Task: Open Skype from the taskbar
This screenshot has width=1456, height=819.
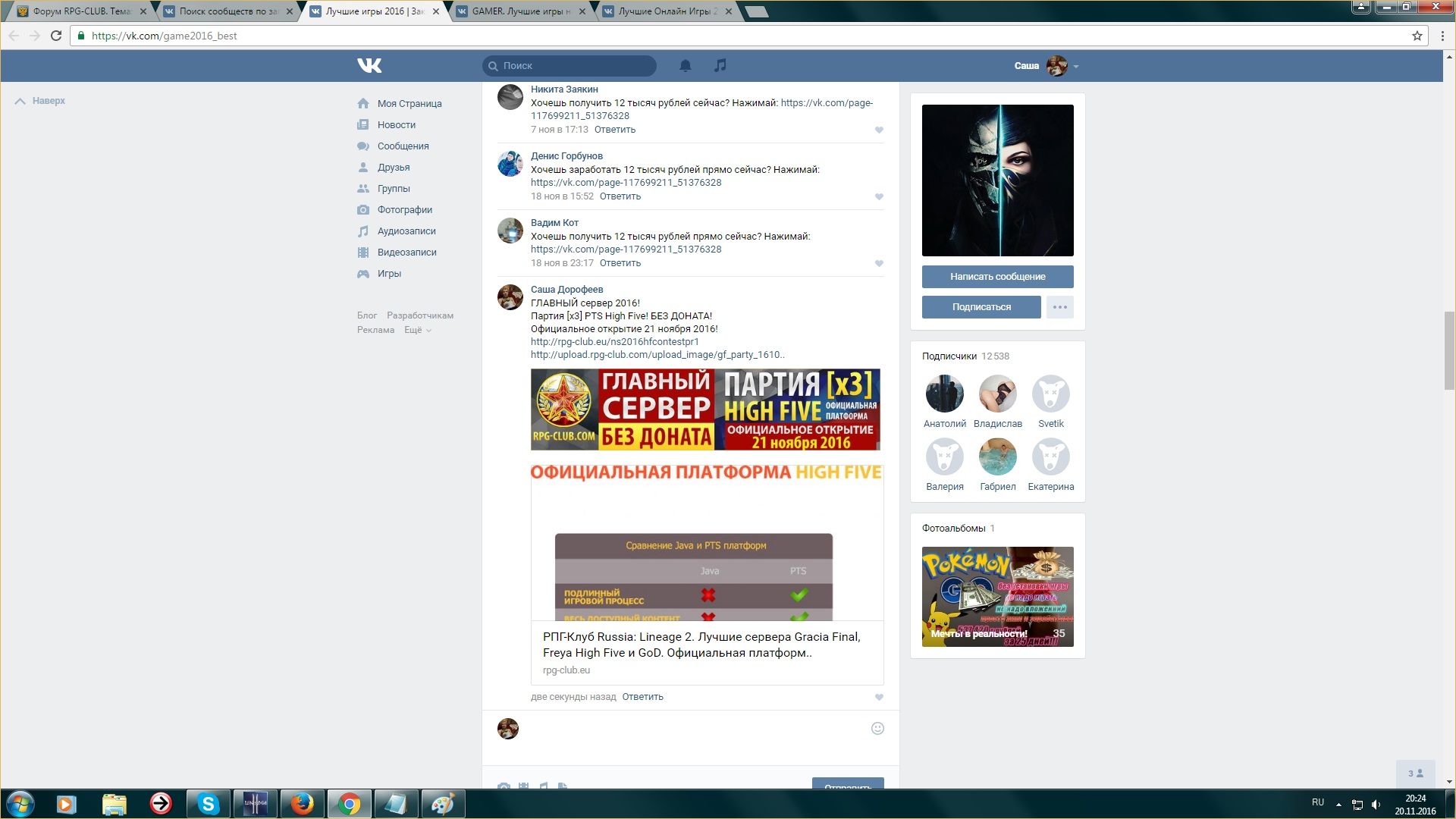Action: pyautogui.click(x=208, y=804)
